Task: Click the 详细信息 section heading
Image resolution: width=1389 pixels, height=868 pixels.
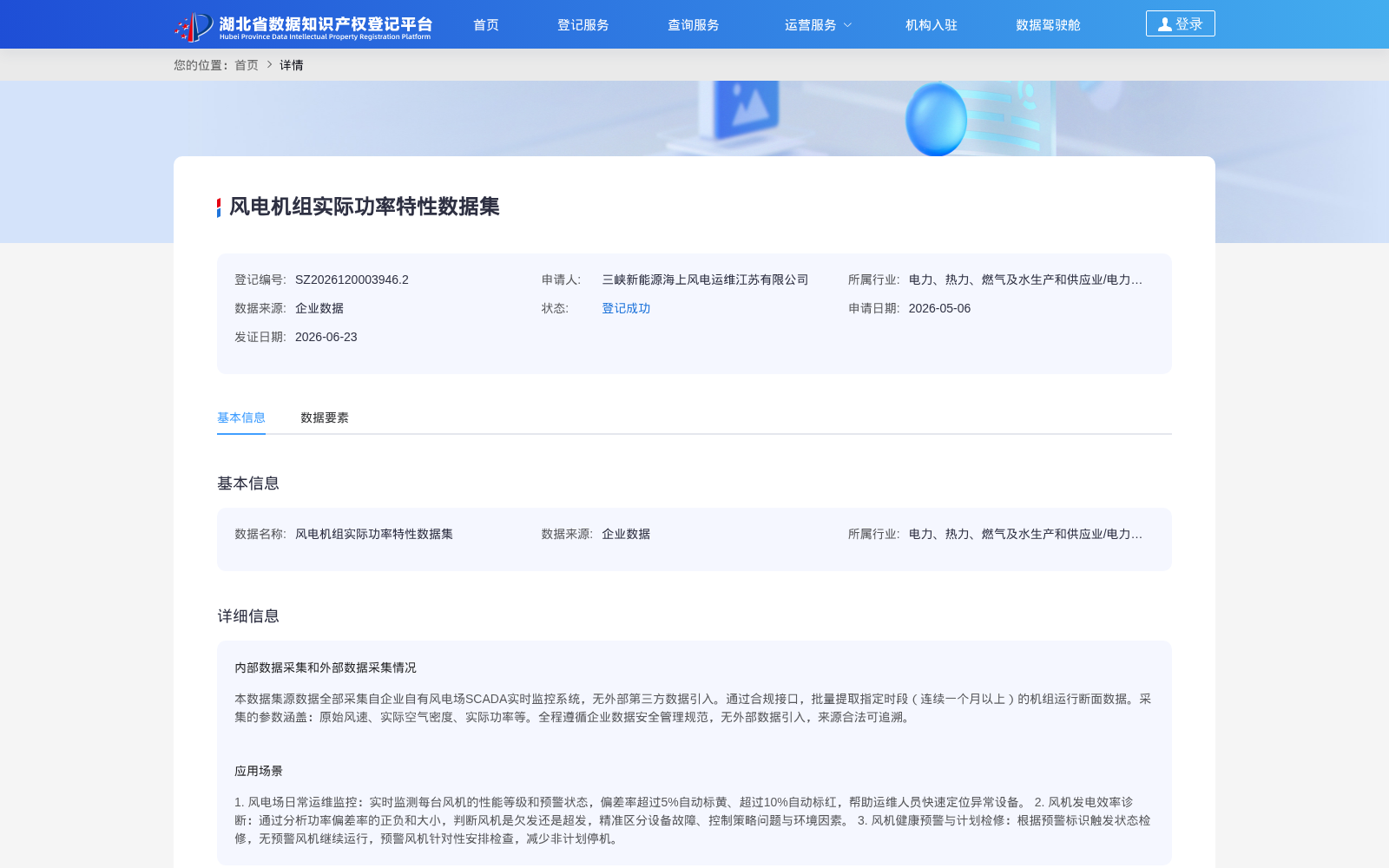Action: pos(248,616)
